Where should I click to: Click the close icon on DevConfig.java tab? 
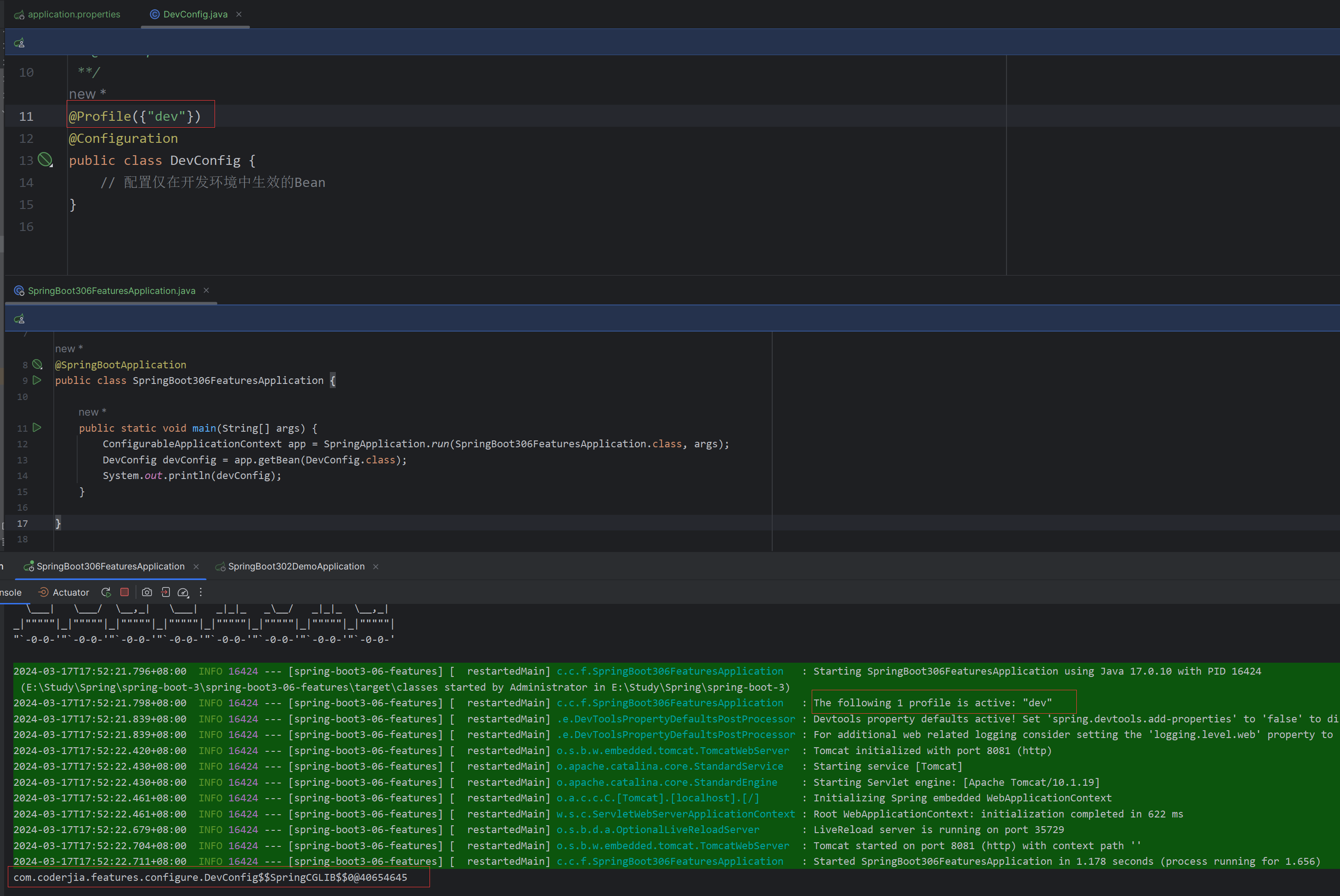pos(244,13)
